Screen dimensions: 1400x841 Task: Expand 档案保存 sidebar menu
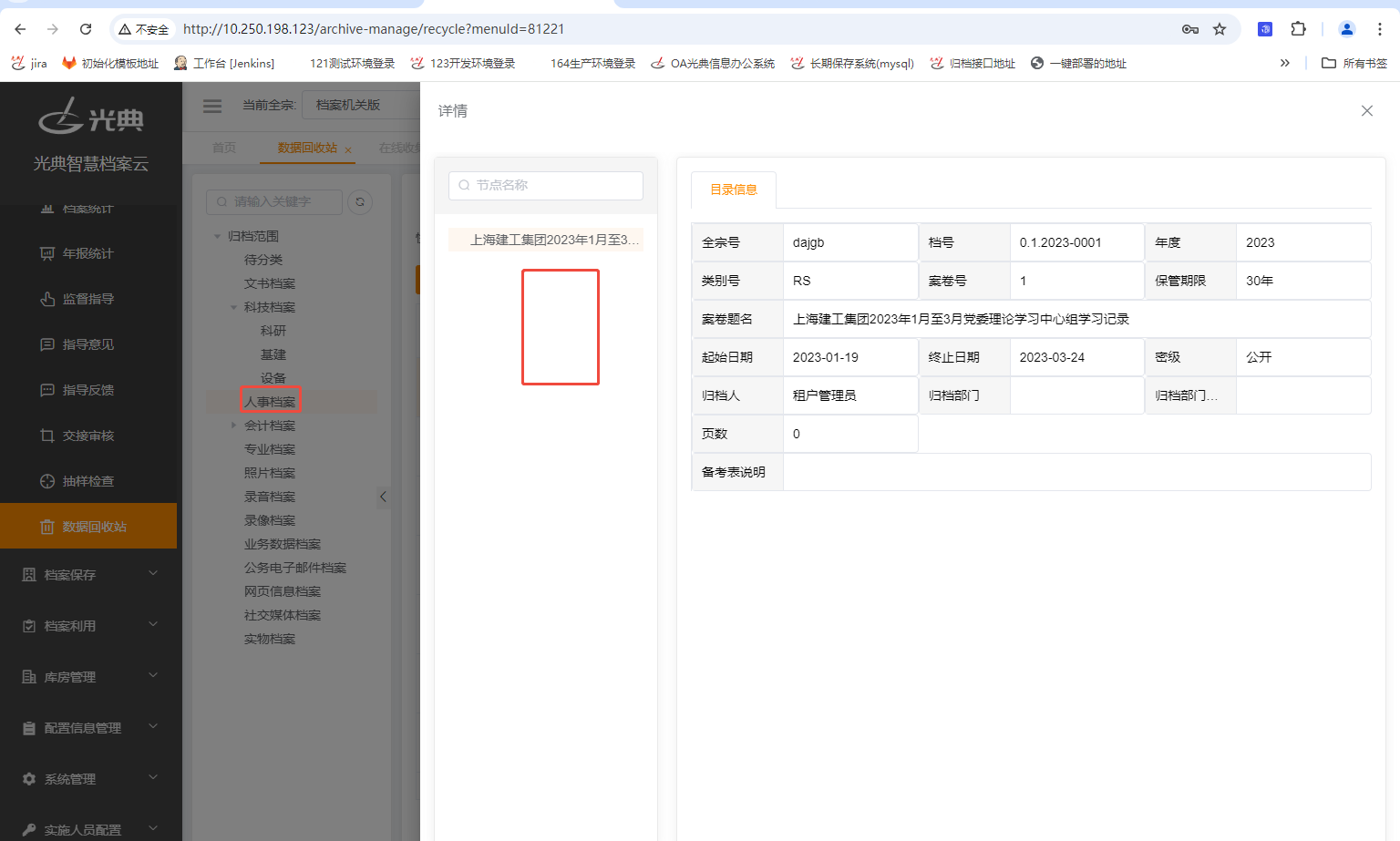click(88, 574)
